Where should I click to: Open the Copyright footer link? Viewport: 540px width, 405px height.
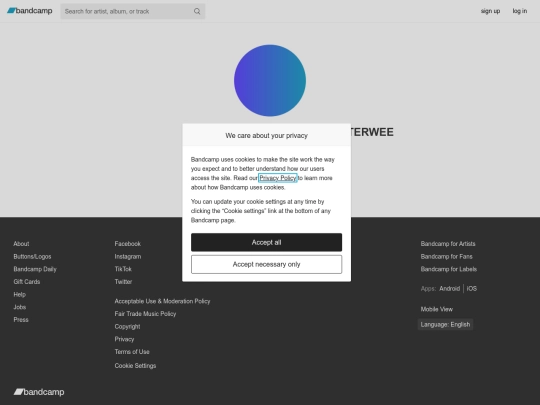click(127, 326)
